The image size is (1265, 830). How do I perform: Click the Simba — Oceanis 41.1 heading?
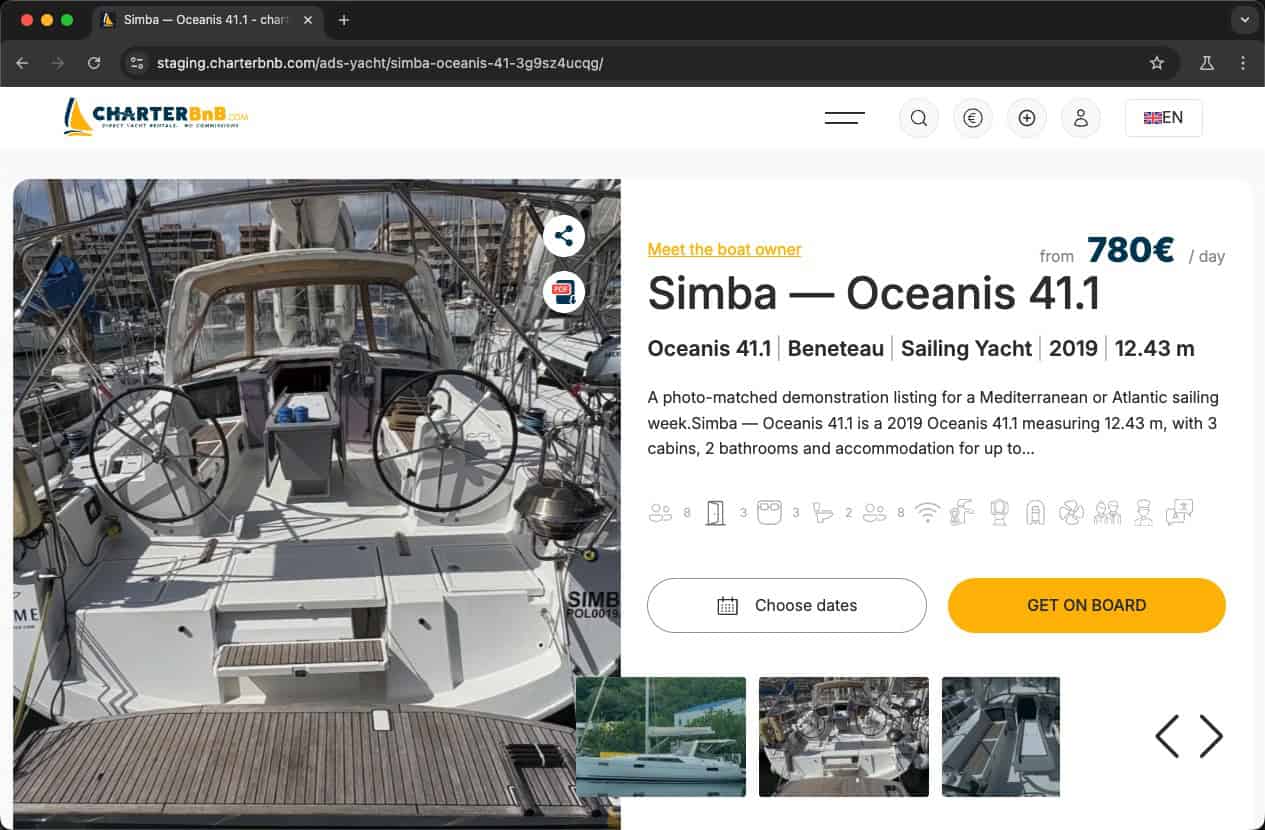coord(874,294)
